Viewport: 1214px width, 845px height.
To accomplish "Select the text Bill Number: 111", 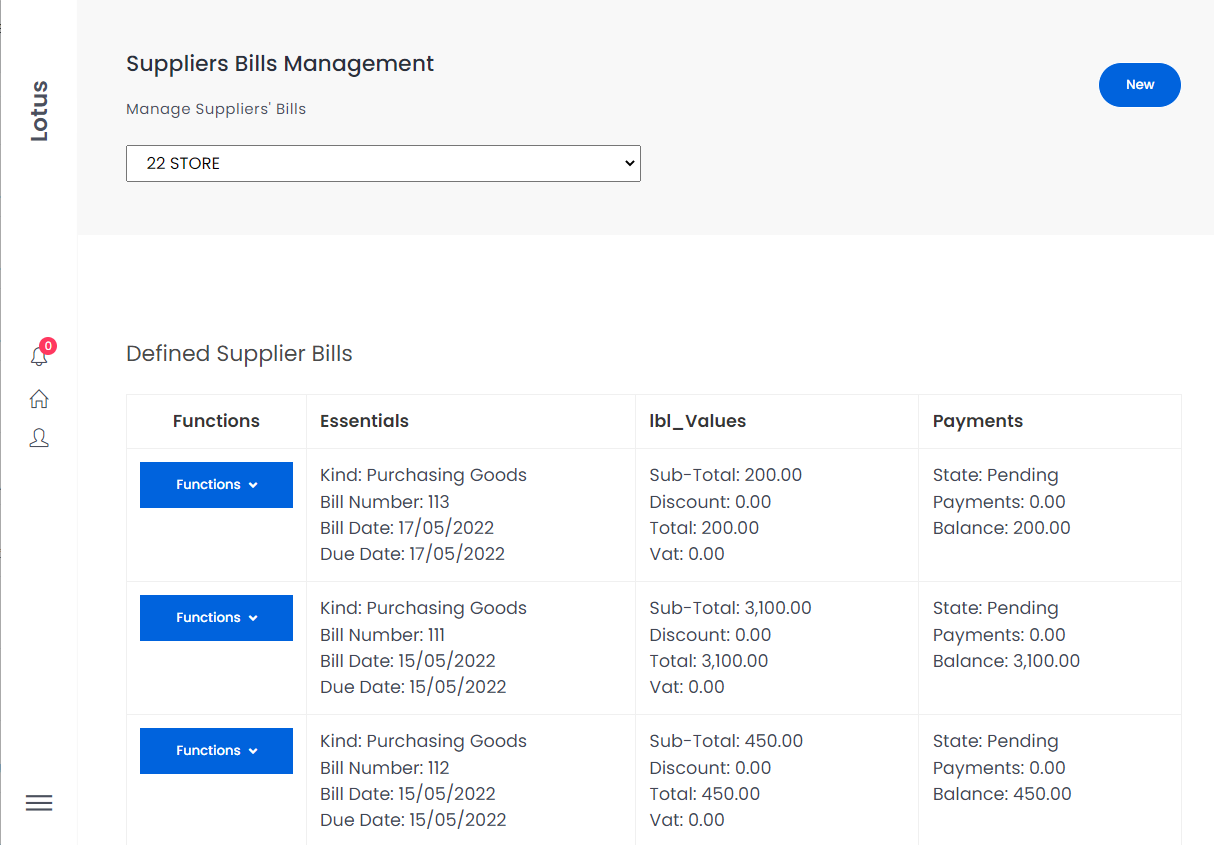I will click(383, 635).
